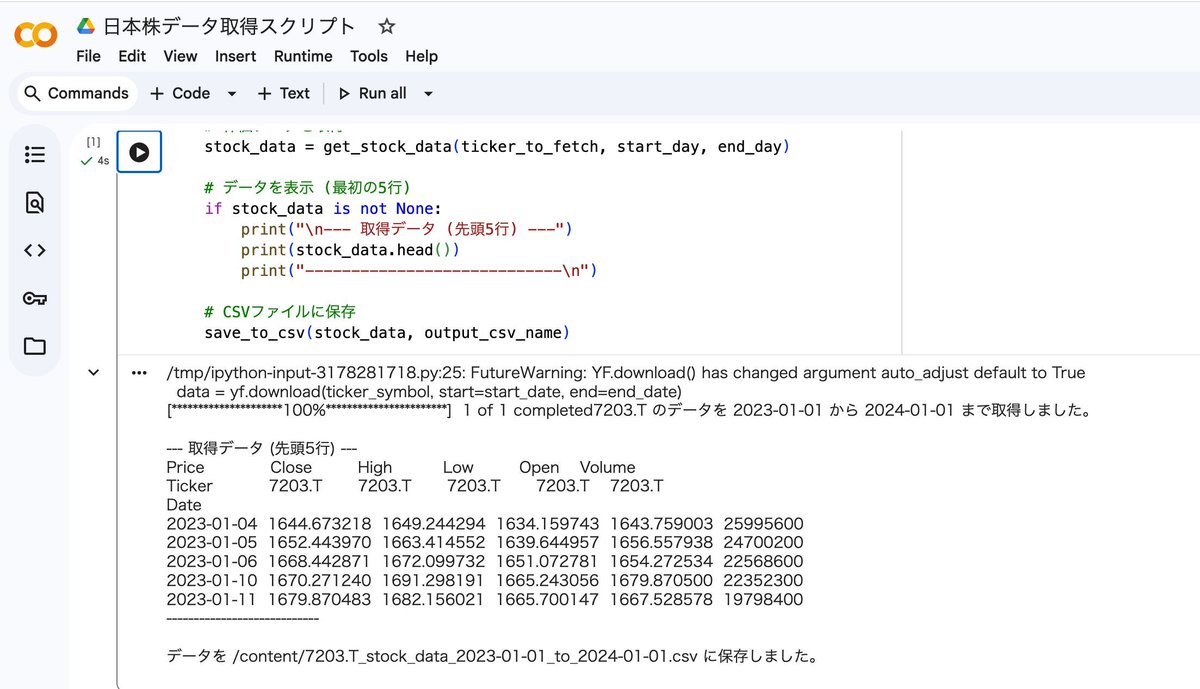Open the Edit menu
The height and width of the screenshot is (689, 1200).
click(132, 56)
